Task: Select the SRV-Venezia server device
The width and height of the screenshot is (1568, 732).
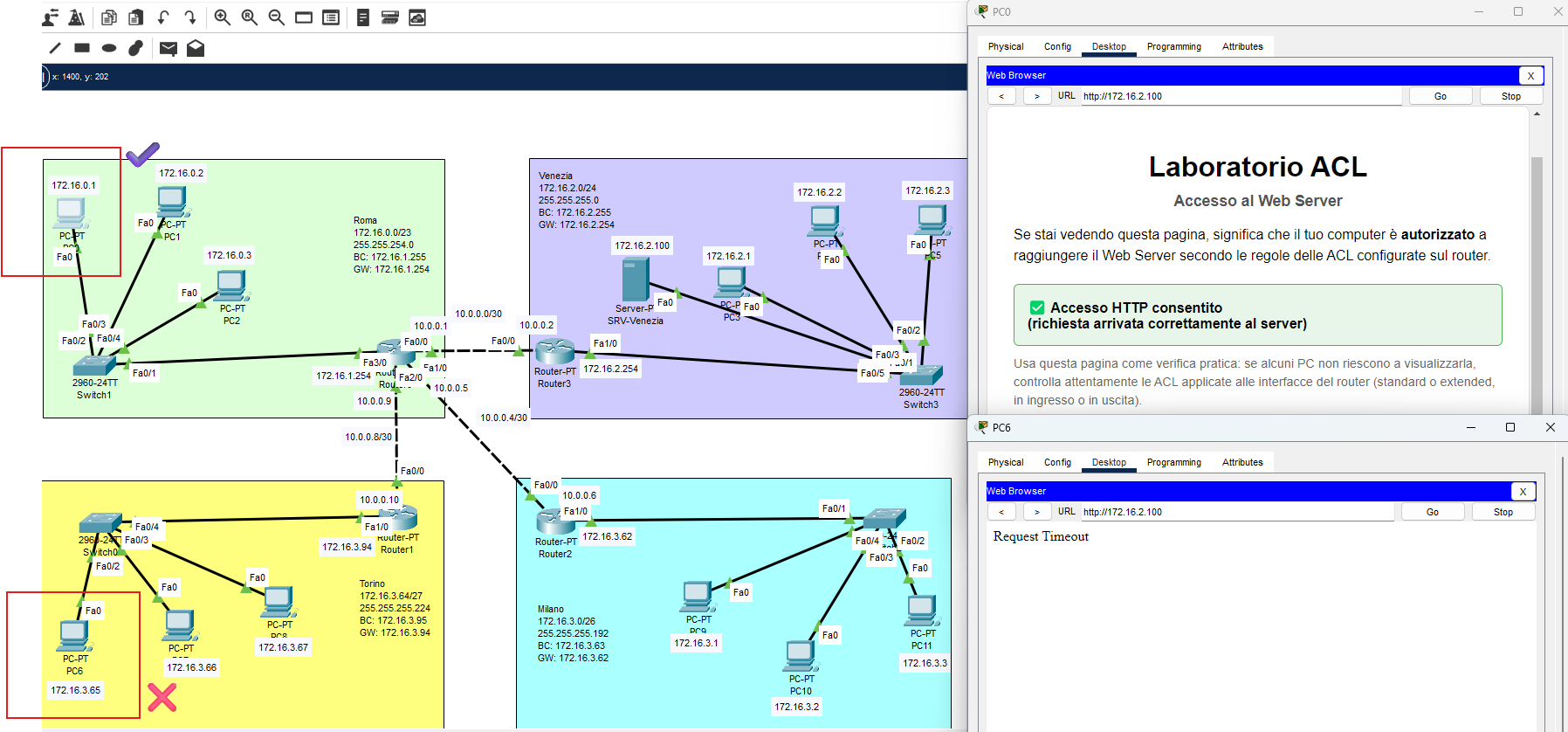Action: [x=635, y=280]
